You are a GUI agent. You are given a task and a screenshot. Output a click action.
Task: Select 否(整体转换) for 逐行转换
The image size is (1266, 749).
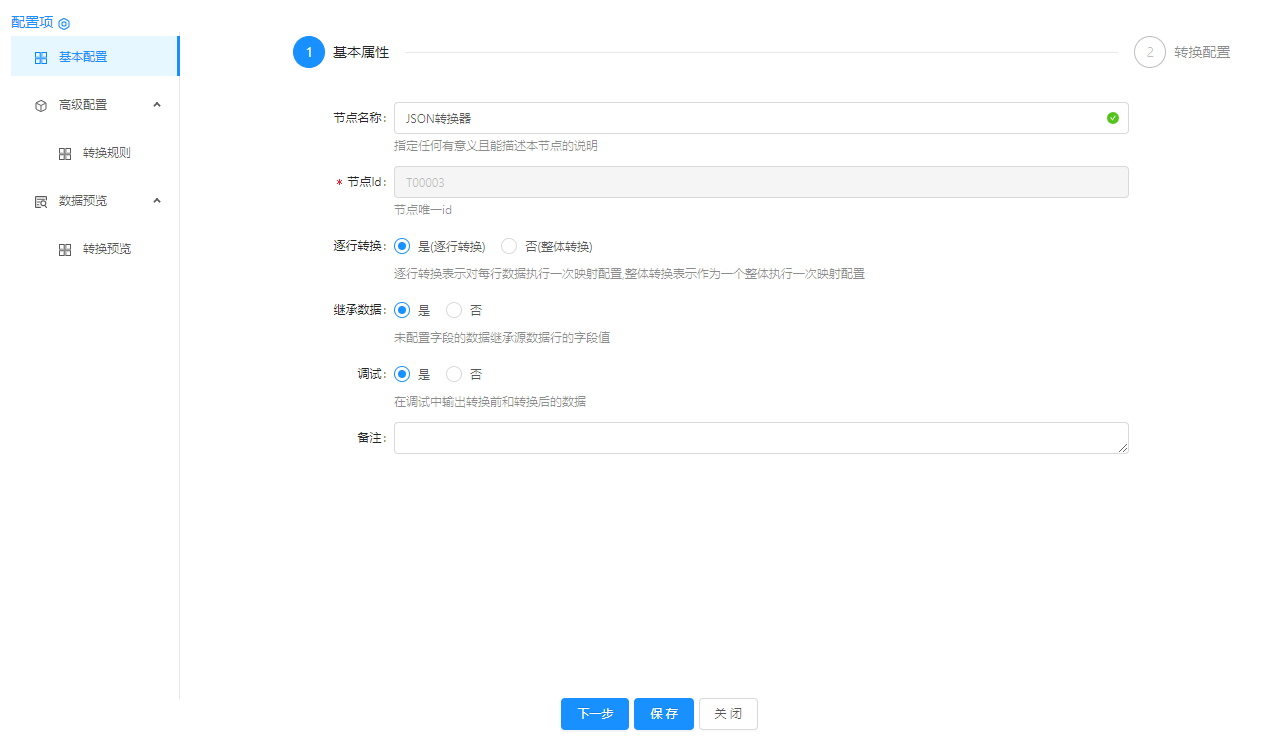click(509, 246)
